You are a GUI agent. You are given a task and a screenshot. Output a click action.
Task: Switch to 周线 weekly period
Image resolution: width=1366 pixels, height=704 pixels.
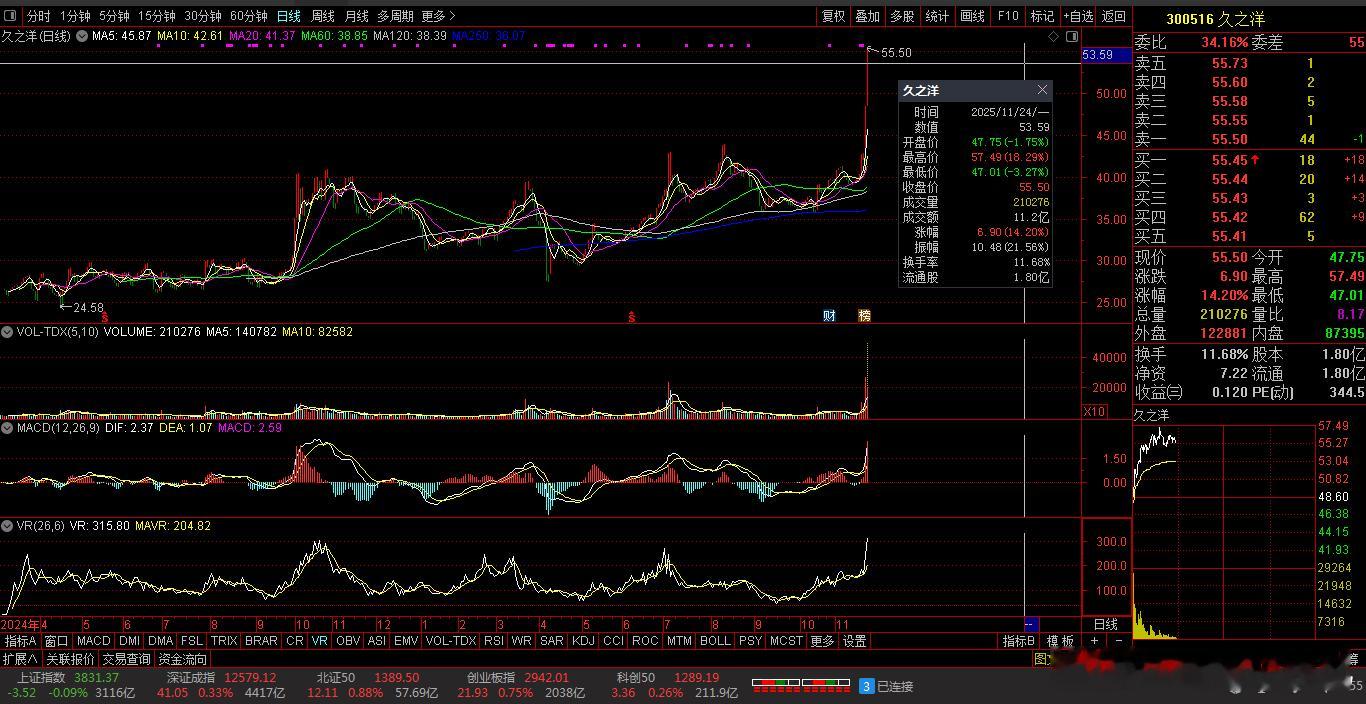pos(322,16)
